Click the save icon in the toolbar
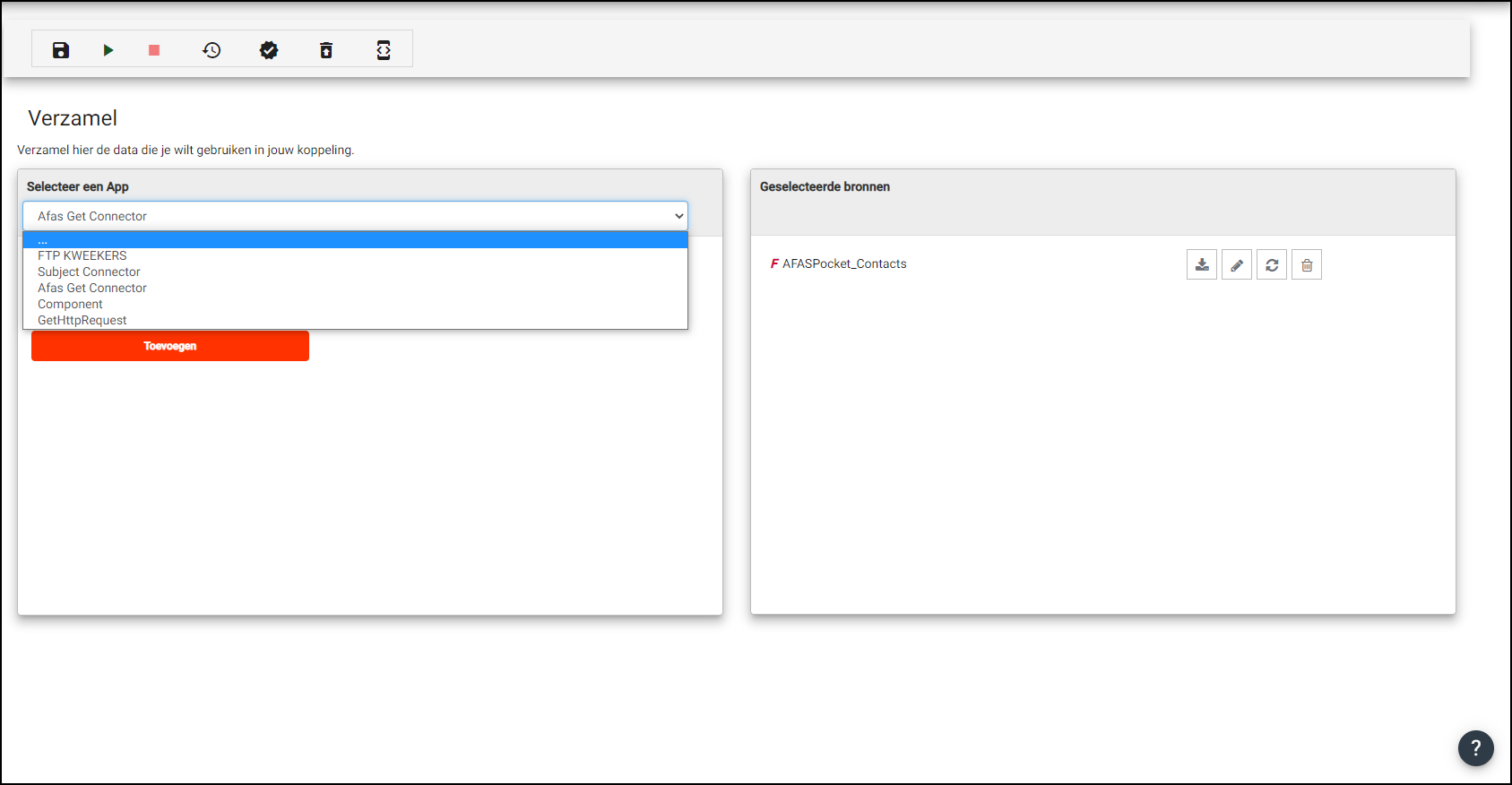This screenshot has height=785, width=1512. coord(61,50)
